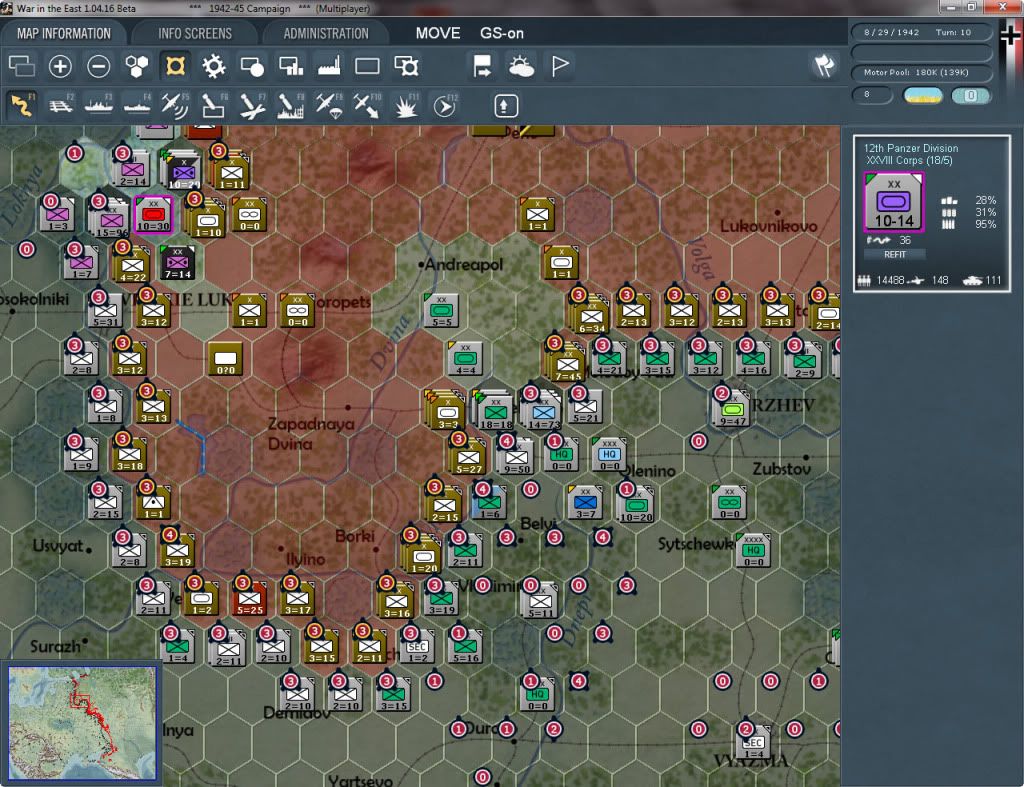
Task: Activate Amphibious transport mode F4 icon
Action: pos(137,105)
